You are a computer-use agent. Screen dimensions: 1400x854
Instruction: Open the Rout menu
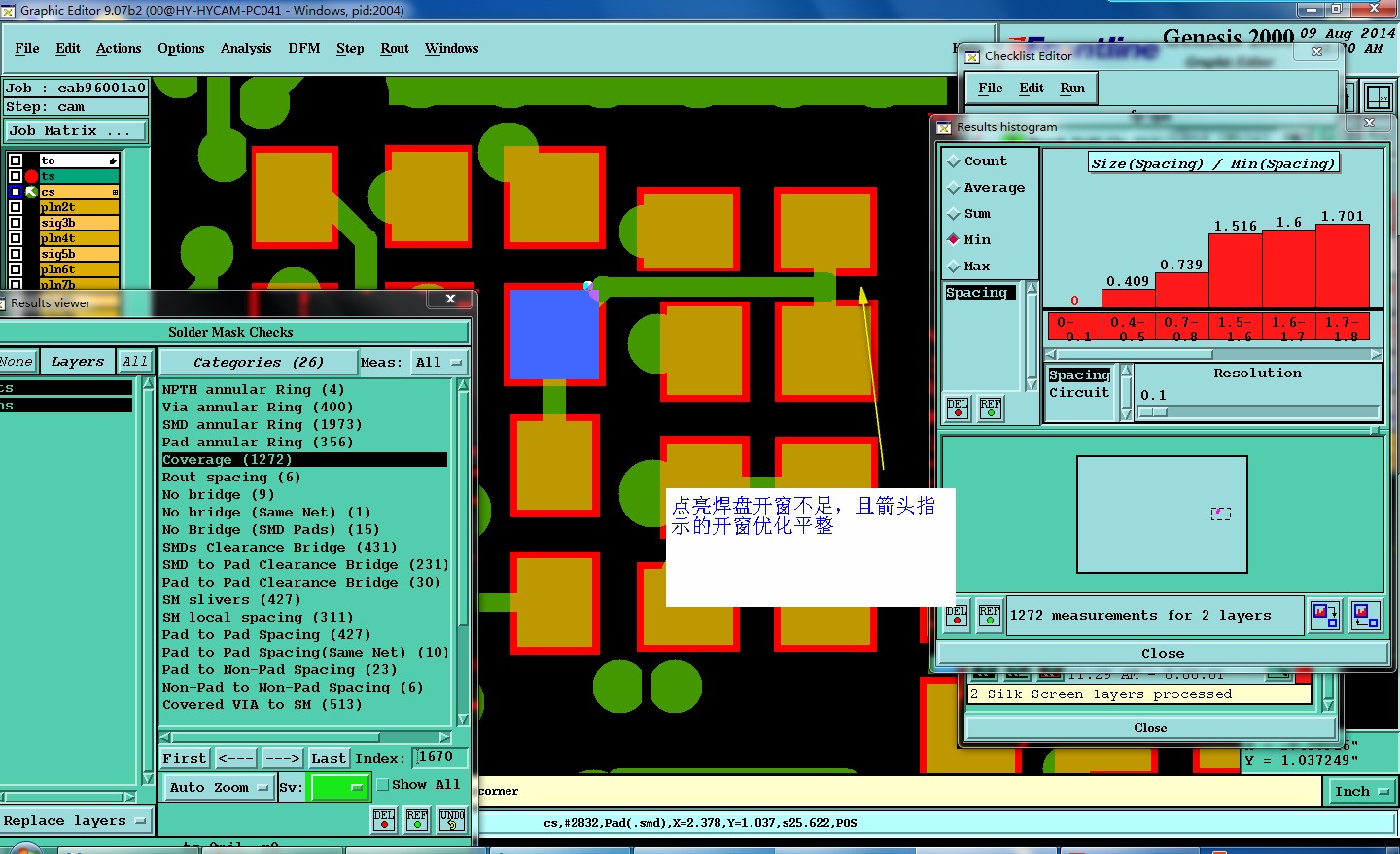click(x=395, y=48)
